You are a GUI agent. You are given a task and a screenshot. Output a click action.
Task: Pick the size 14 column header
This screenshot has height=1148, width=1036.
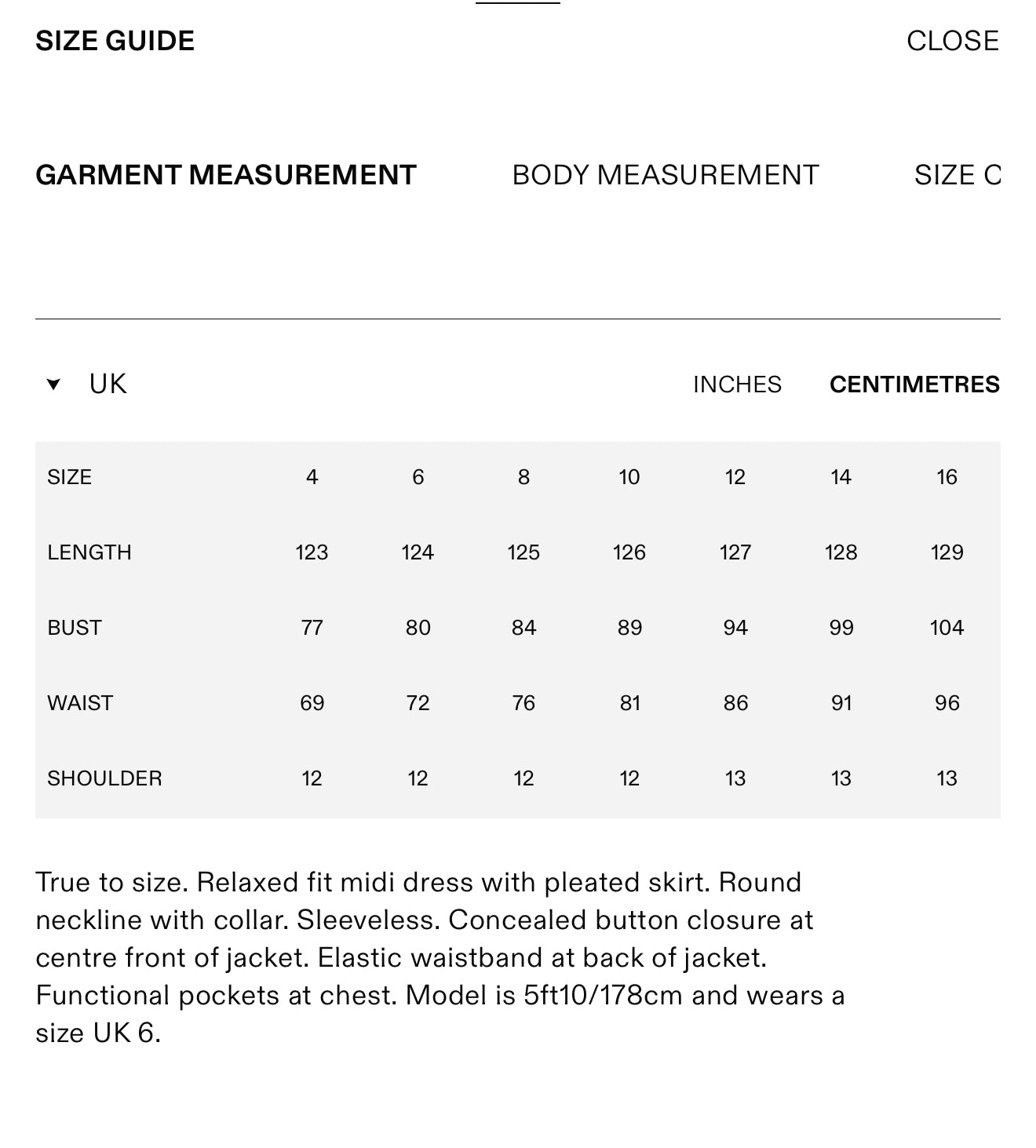tap(841, 477)
